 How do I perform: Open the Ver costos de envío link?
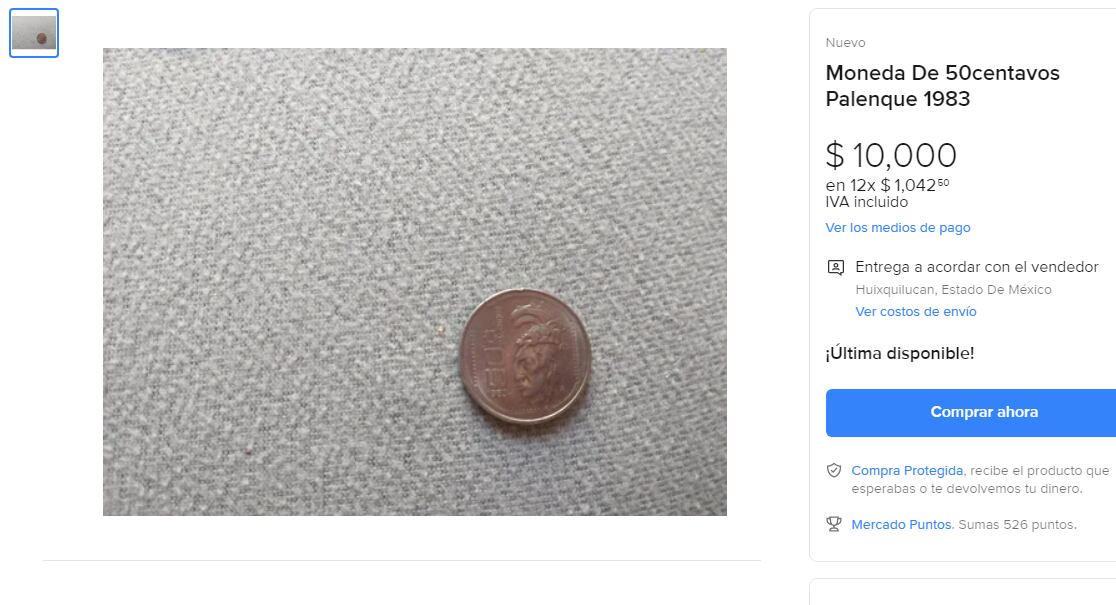pyautogui.click(x=915, y=312)
